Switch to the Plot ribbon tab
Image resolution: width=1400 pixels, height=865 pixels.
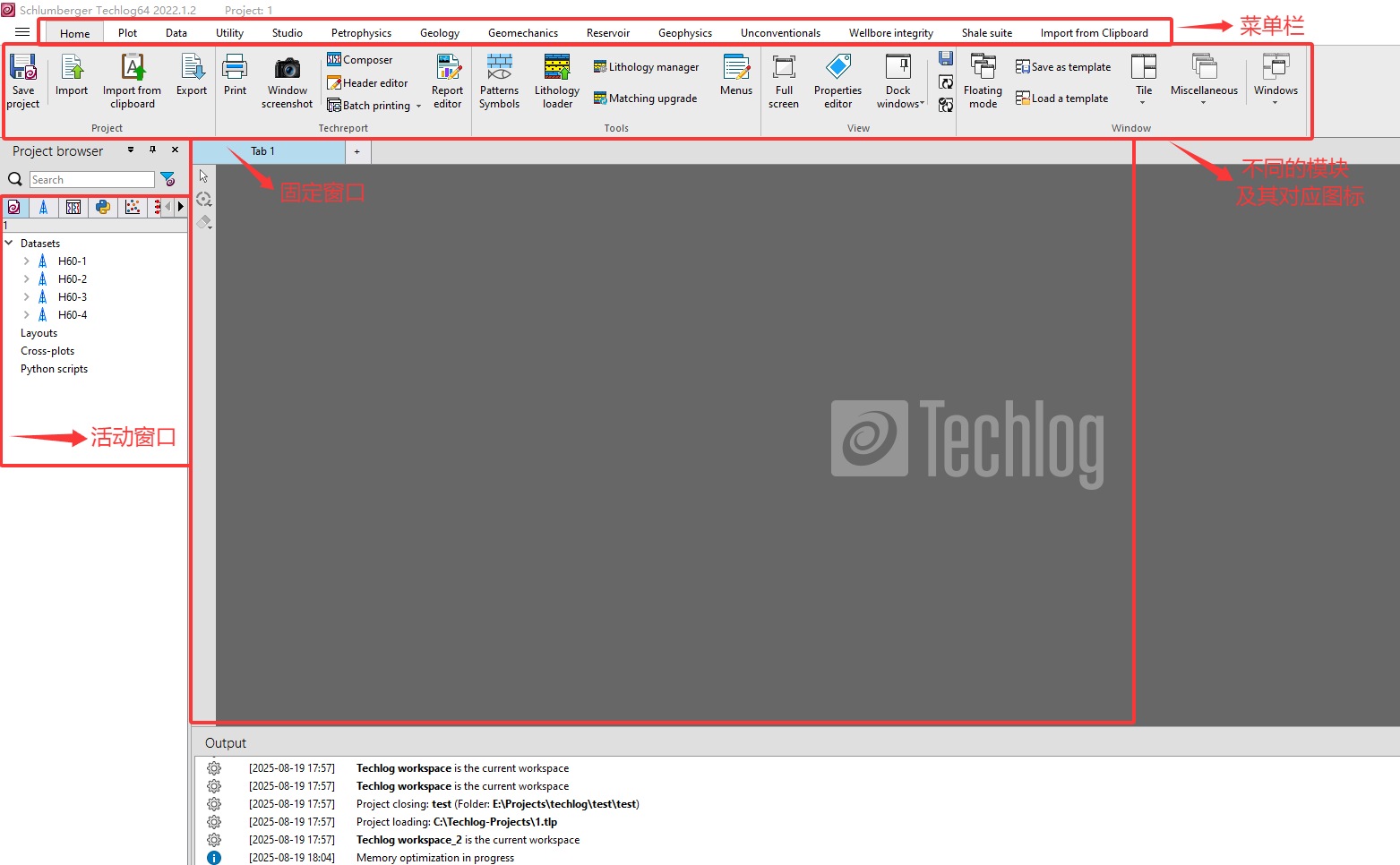pos(127,33)
